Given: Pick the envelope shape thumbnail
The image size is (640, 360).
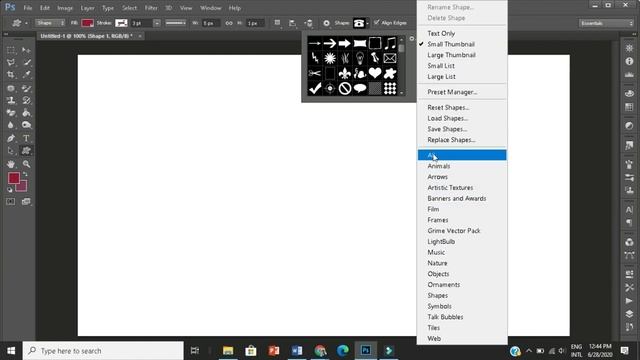Looking at the screenshot, I should tap(390, 58).
